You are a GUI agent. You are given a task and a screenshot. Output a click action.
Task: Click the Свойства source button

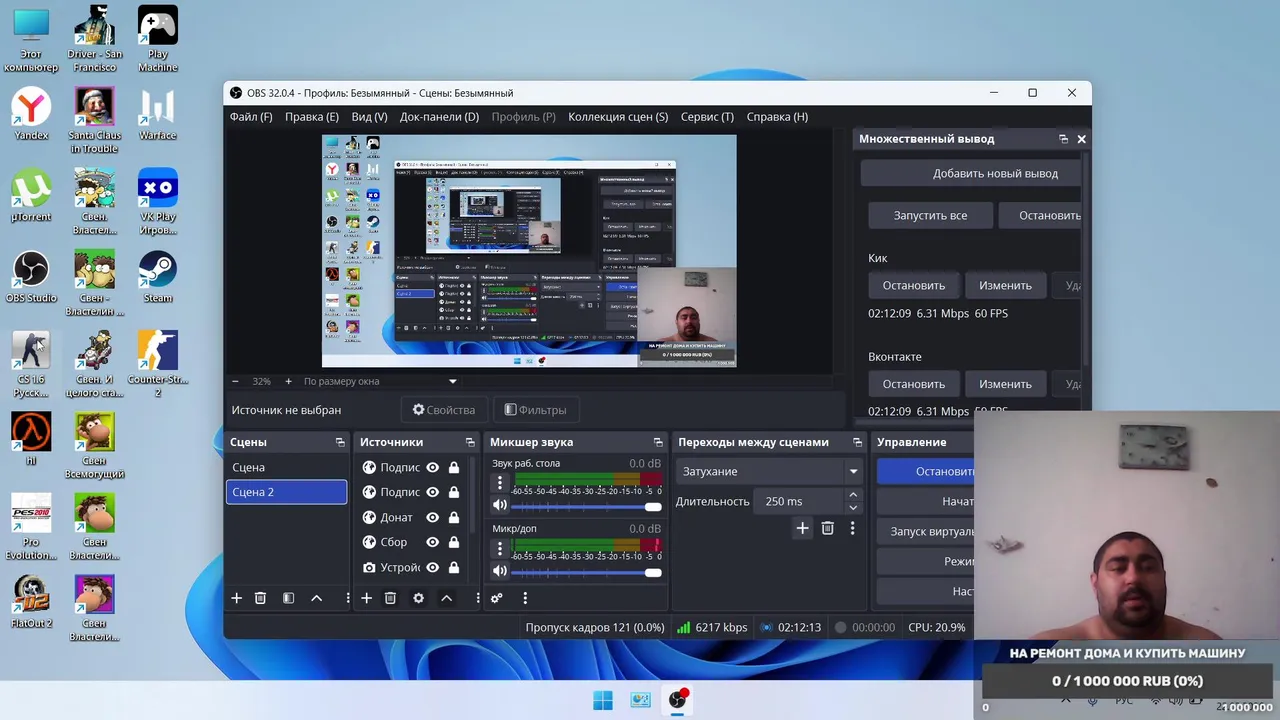(x=444, y=410)
